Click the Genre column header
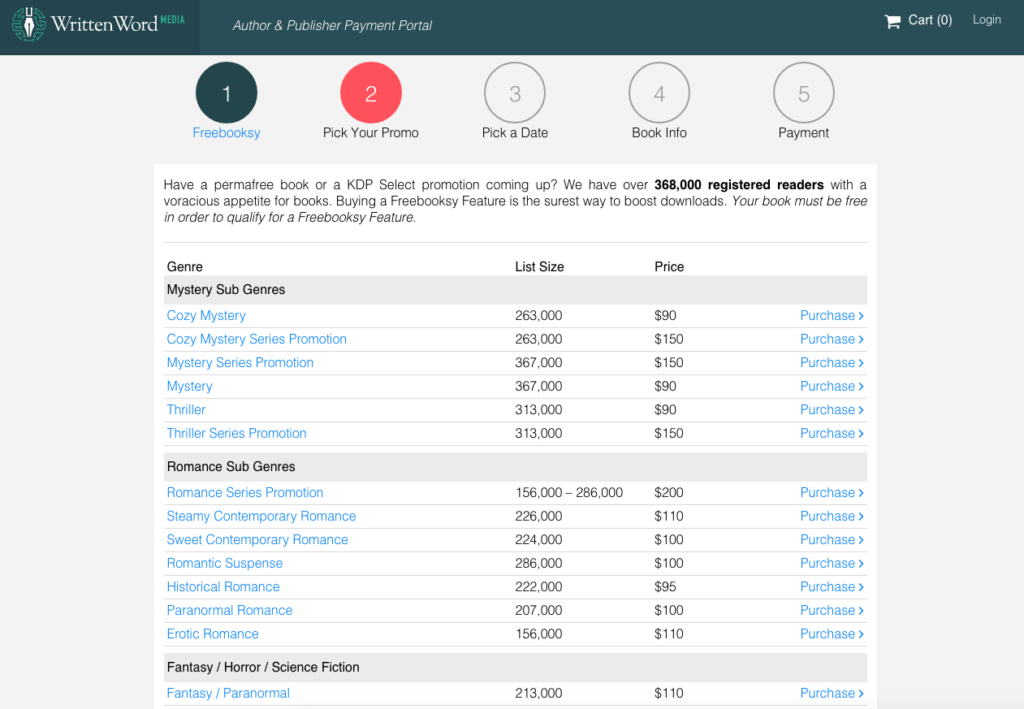The image size is (1024, 709). point(185,266)
